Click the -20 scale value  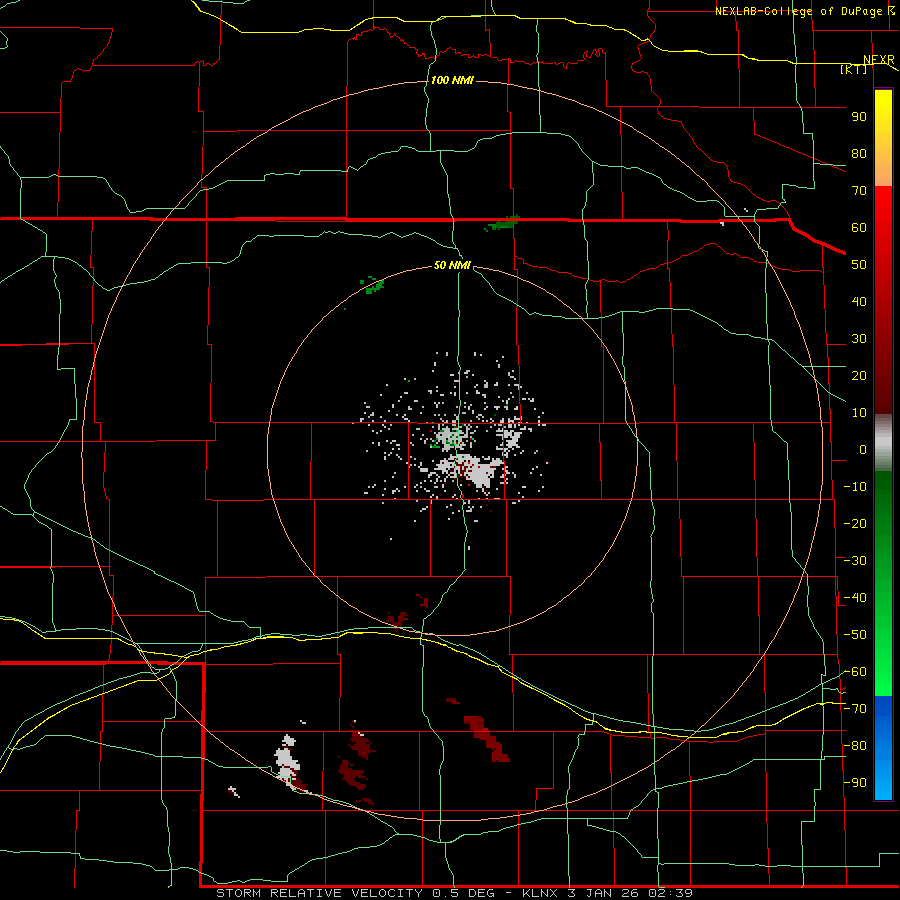(855, 523)
